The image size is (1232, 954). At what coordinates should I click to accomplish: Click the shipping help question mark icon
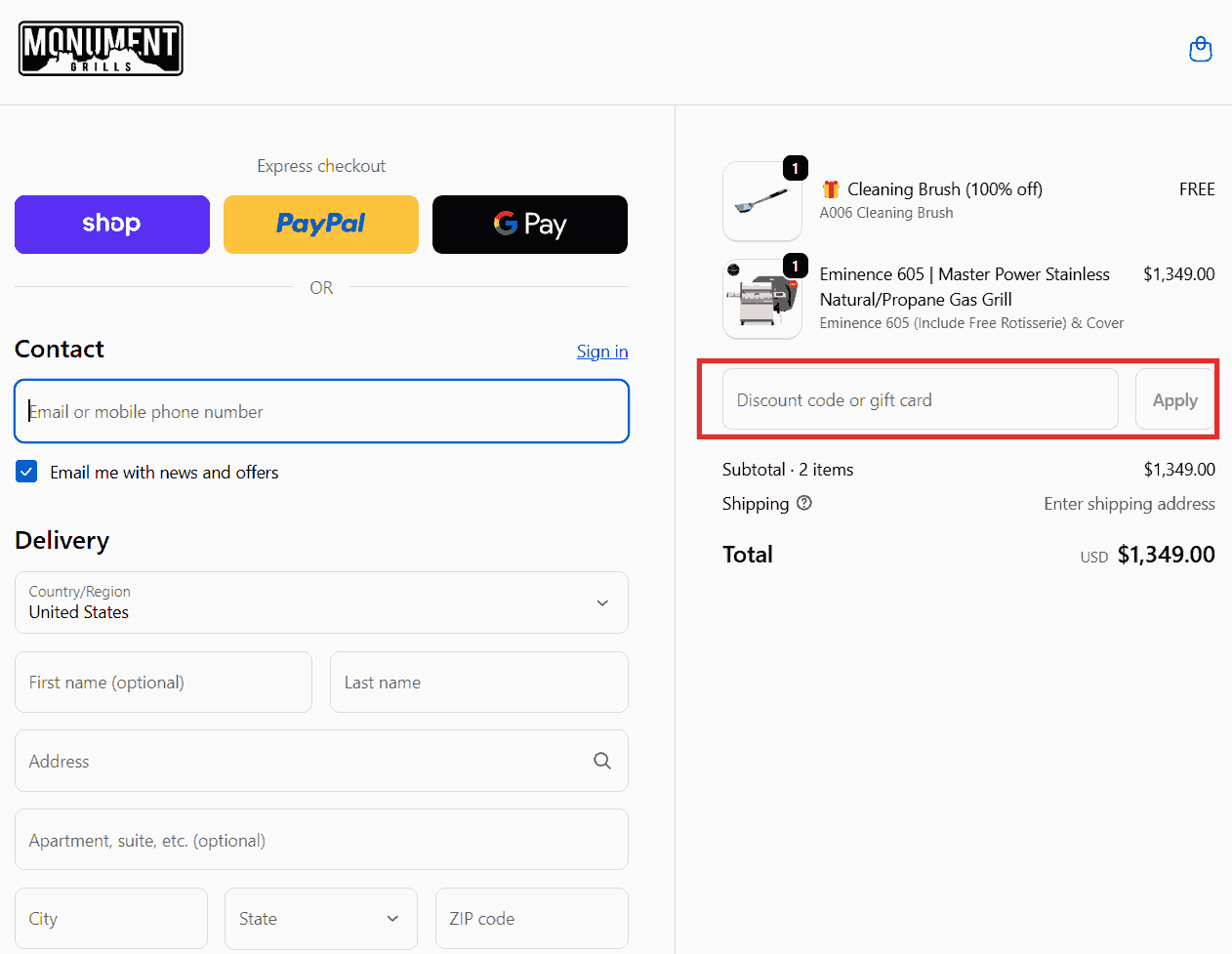[x=804, y=503]
